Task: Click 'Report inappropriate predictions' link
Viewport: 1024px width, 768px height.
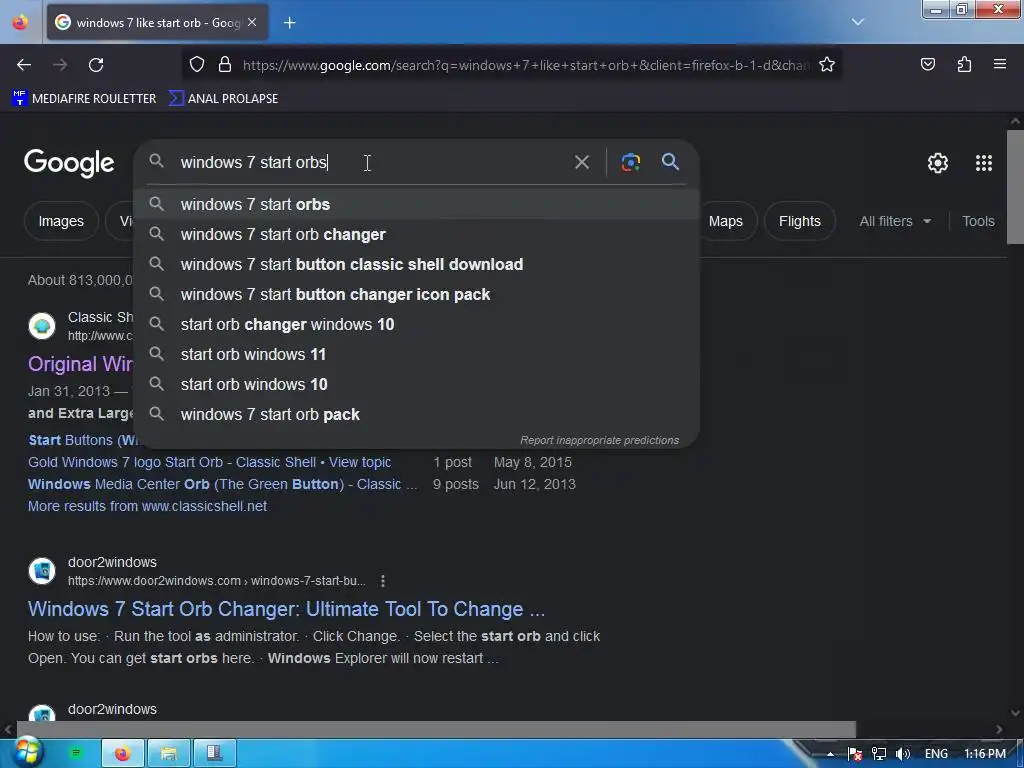Action: 599,440
